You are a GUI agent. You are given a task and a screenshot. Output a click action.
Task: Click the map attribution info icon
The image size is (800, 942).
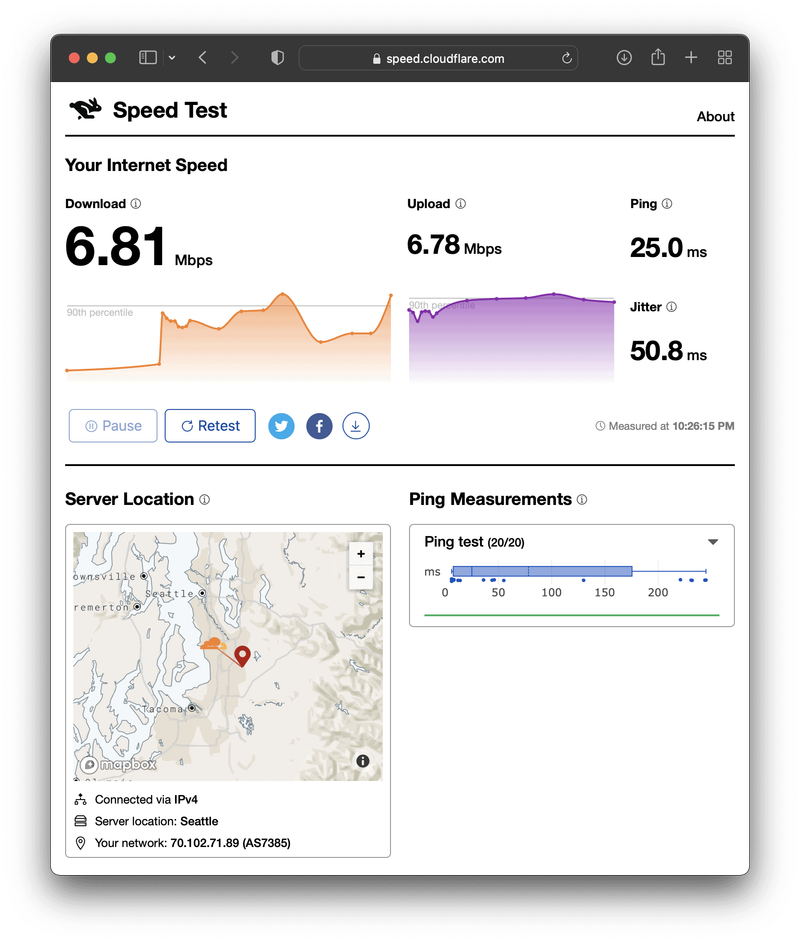coord(362,761)
